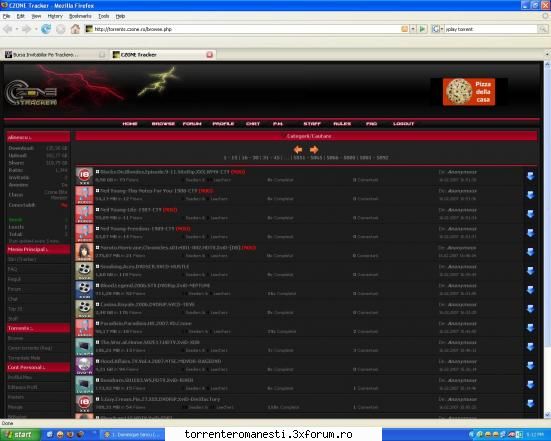The image size is (551, 441).
Task: Click the orange next page arrow
Action: tap(314, 150)
